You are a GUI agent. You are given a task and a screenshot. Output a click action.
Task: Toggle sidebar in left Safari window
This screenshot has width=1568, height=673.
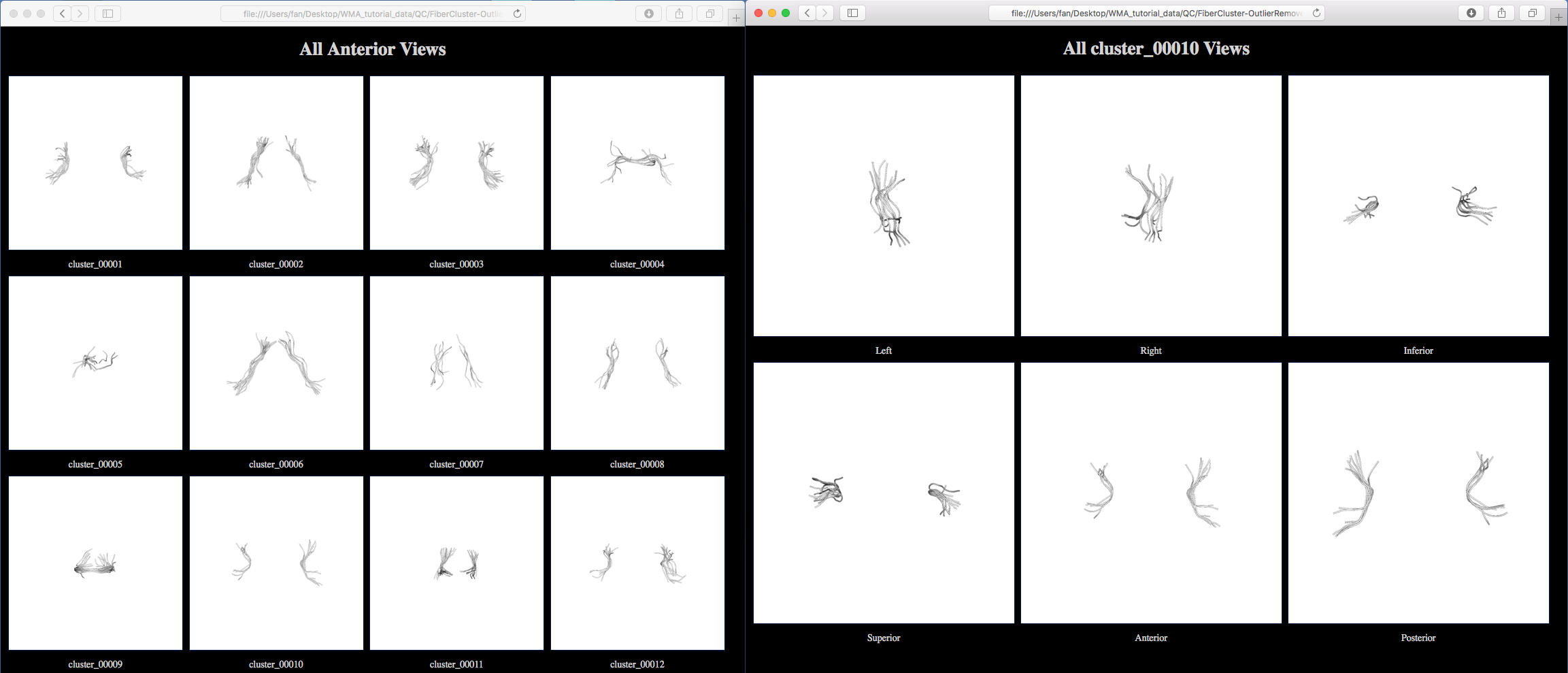107,14
